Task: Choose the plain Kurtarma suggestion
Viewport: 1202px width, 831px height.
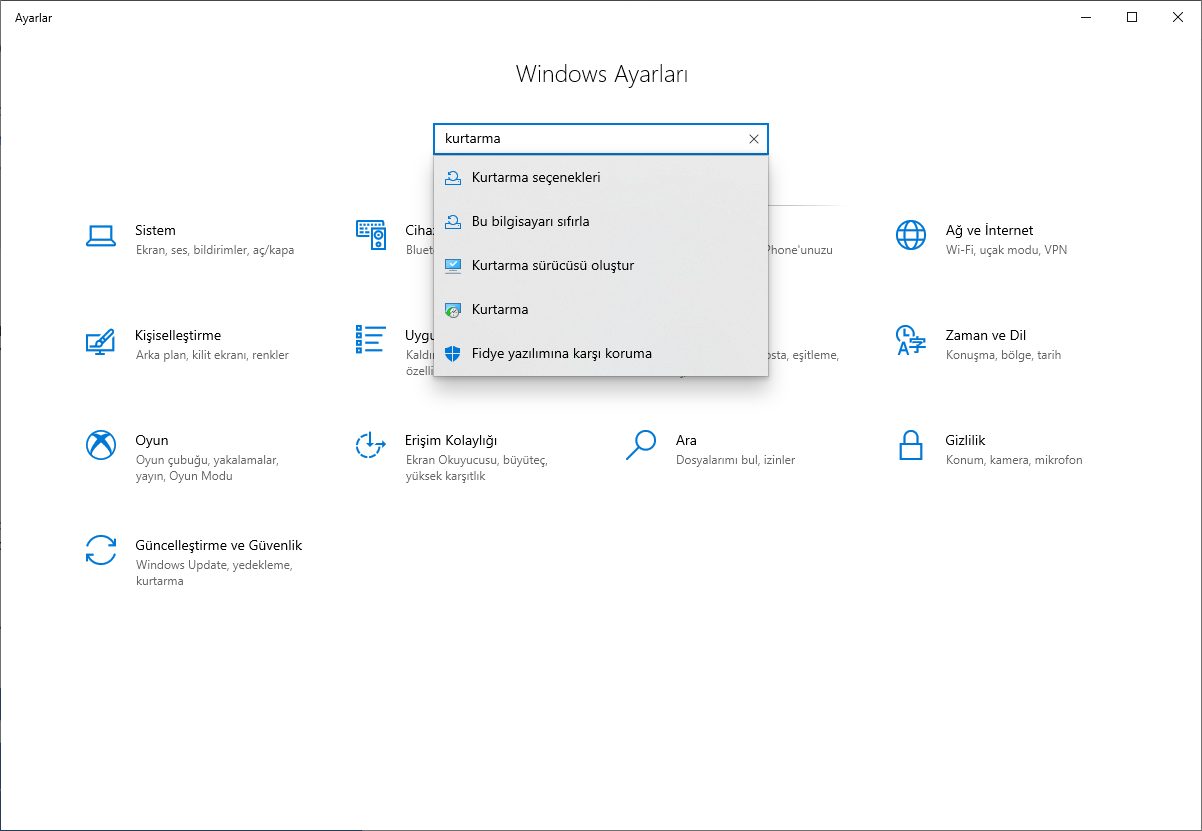Action: point(601,310)
